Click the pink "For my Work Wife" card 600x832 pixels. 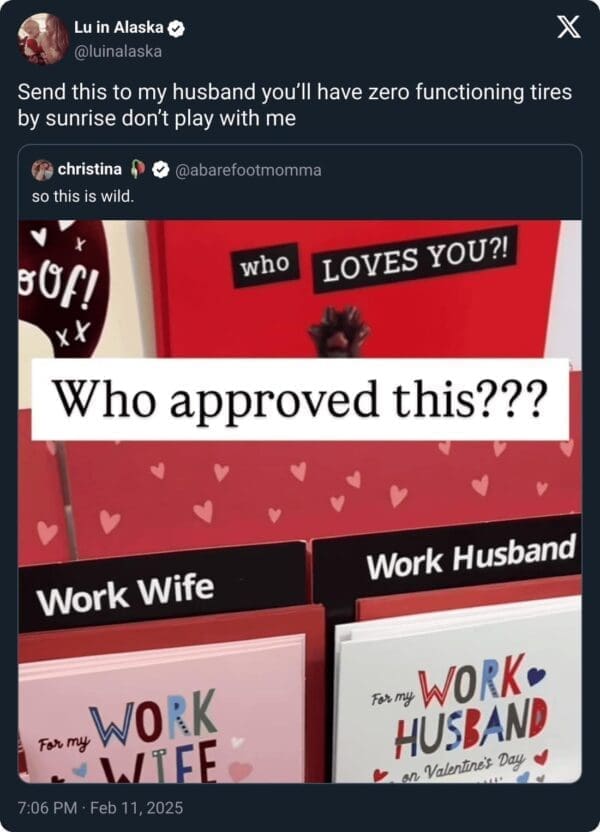coord(161,708)
